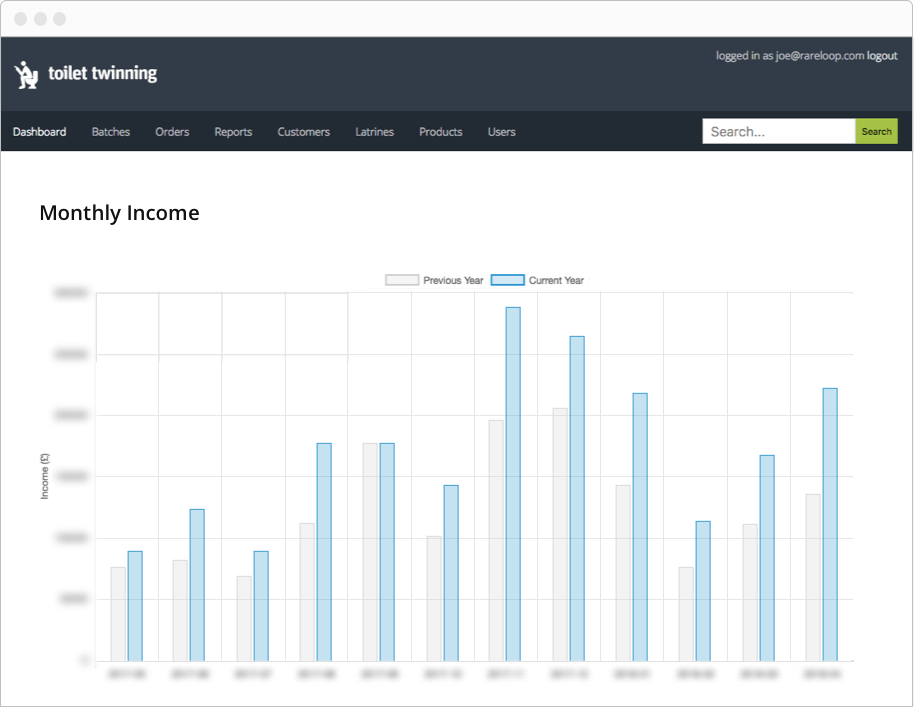Screen dimensions: 914x707
Task: Open the Products section
Action: (x=440, y=131)
